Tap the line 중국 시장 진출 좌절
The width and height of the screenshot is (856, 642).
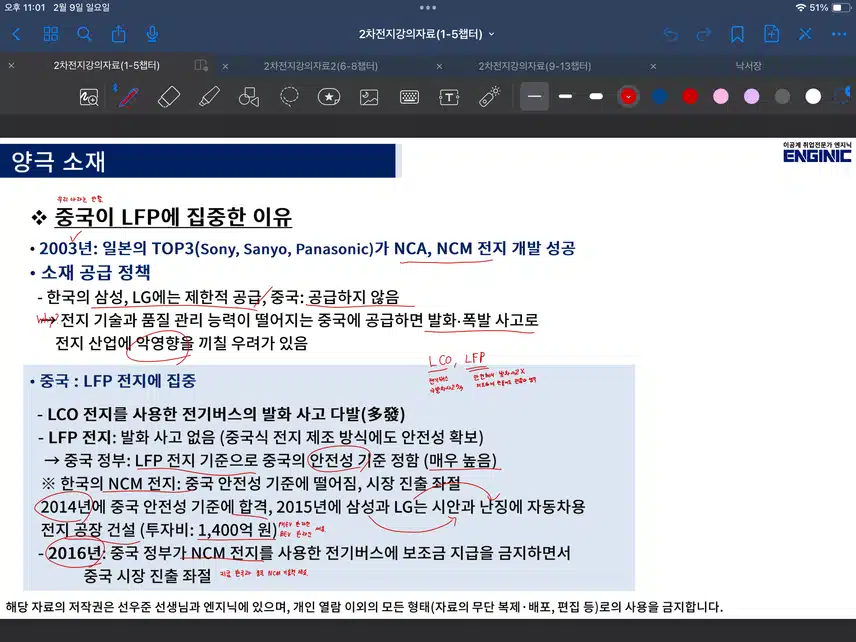click(x=147, y=576)
